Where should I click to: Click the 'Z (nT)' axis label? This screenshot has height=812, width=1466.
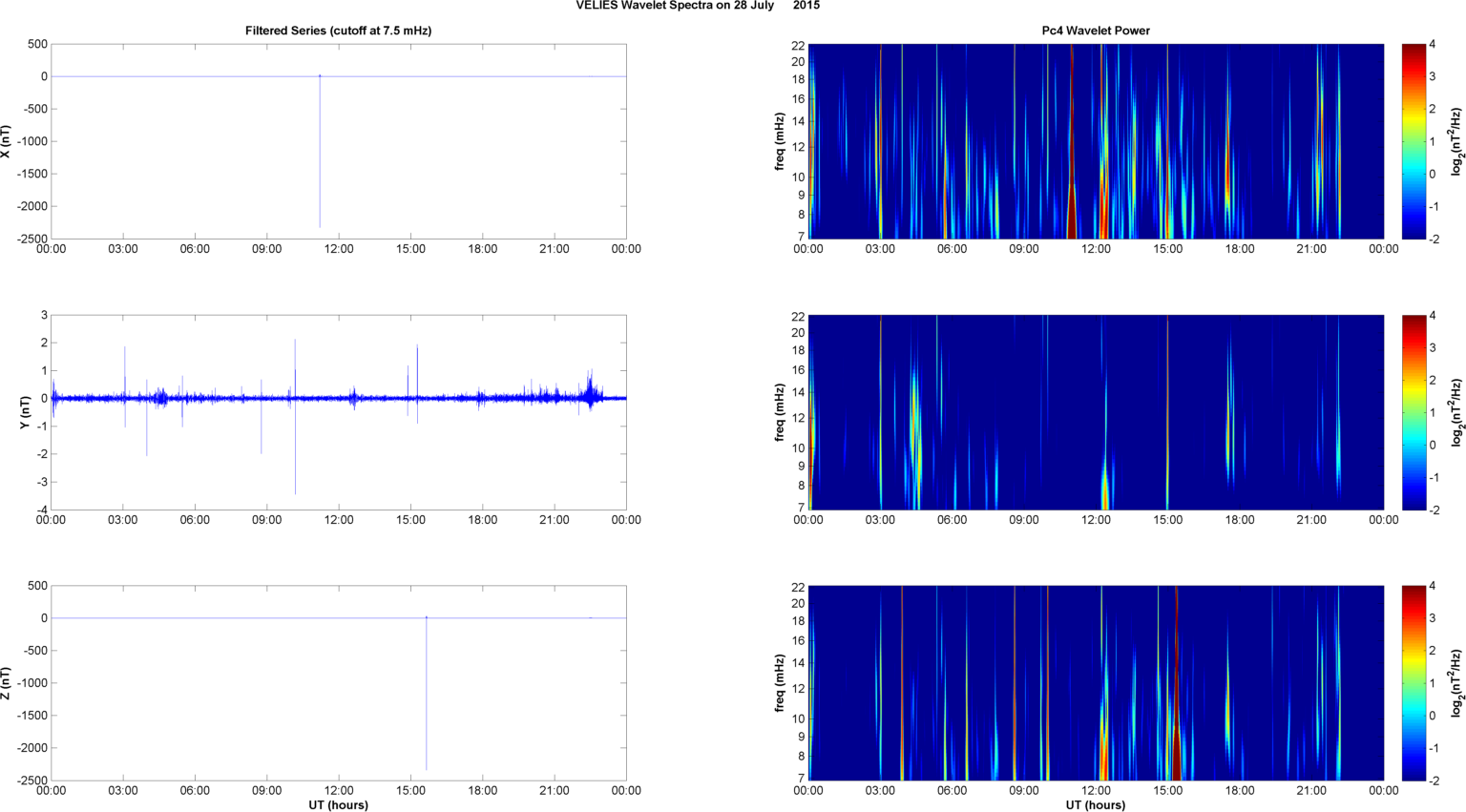[7, 683]
